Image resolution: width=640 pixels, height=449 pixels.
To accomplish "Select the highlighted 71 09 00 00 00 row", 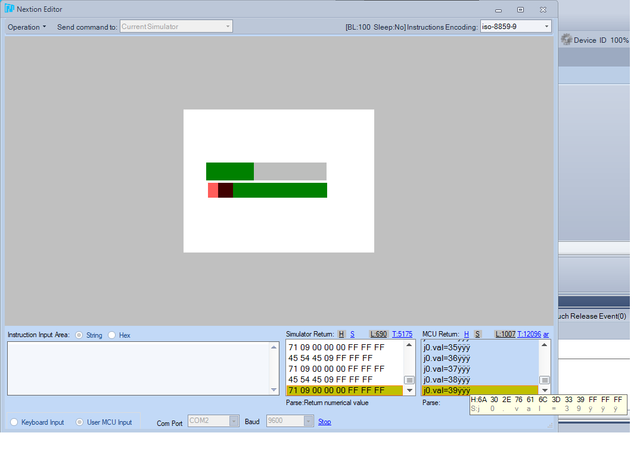I will [344, 390].
